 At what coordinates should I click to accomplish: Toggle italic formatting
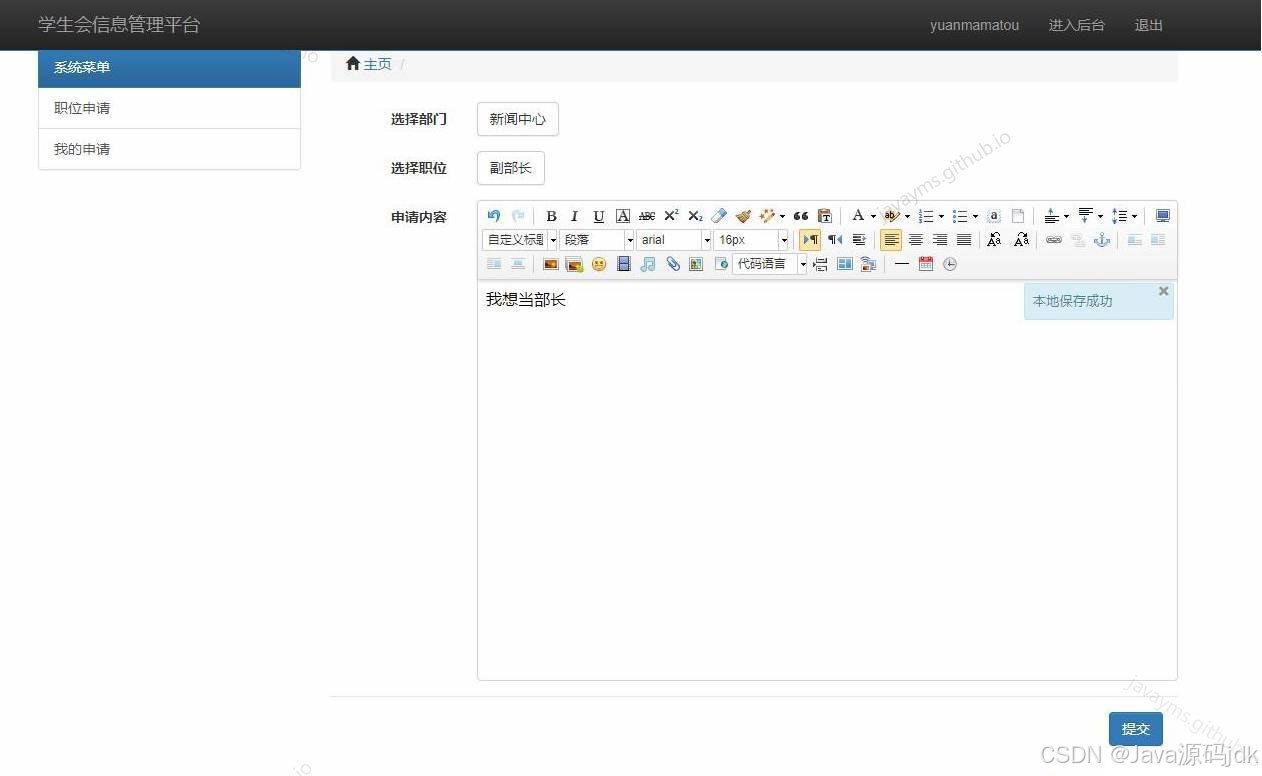[574, 216]
